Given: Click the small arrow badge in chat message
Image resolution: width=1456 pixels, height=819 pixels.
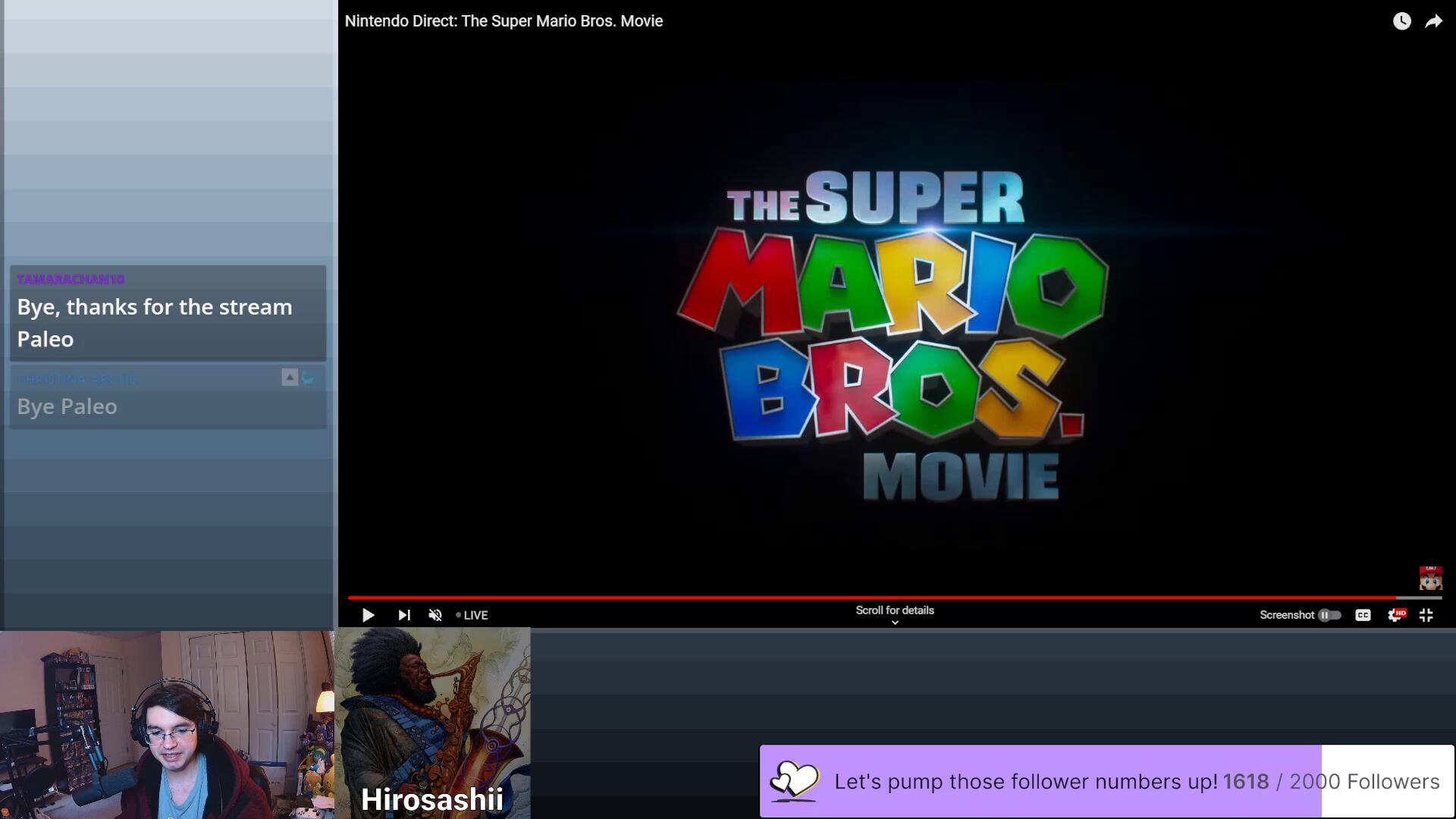Looking at the screenshot, I should [x=290, y=377].
